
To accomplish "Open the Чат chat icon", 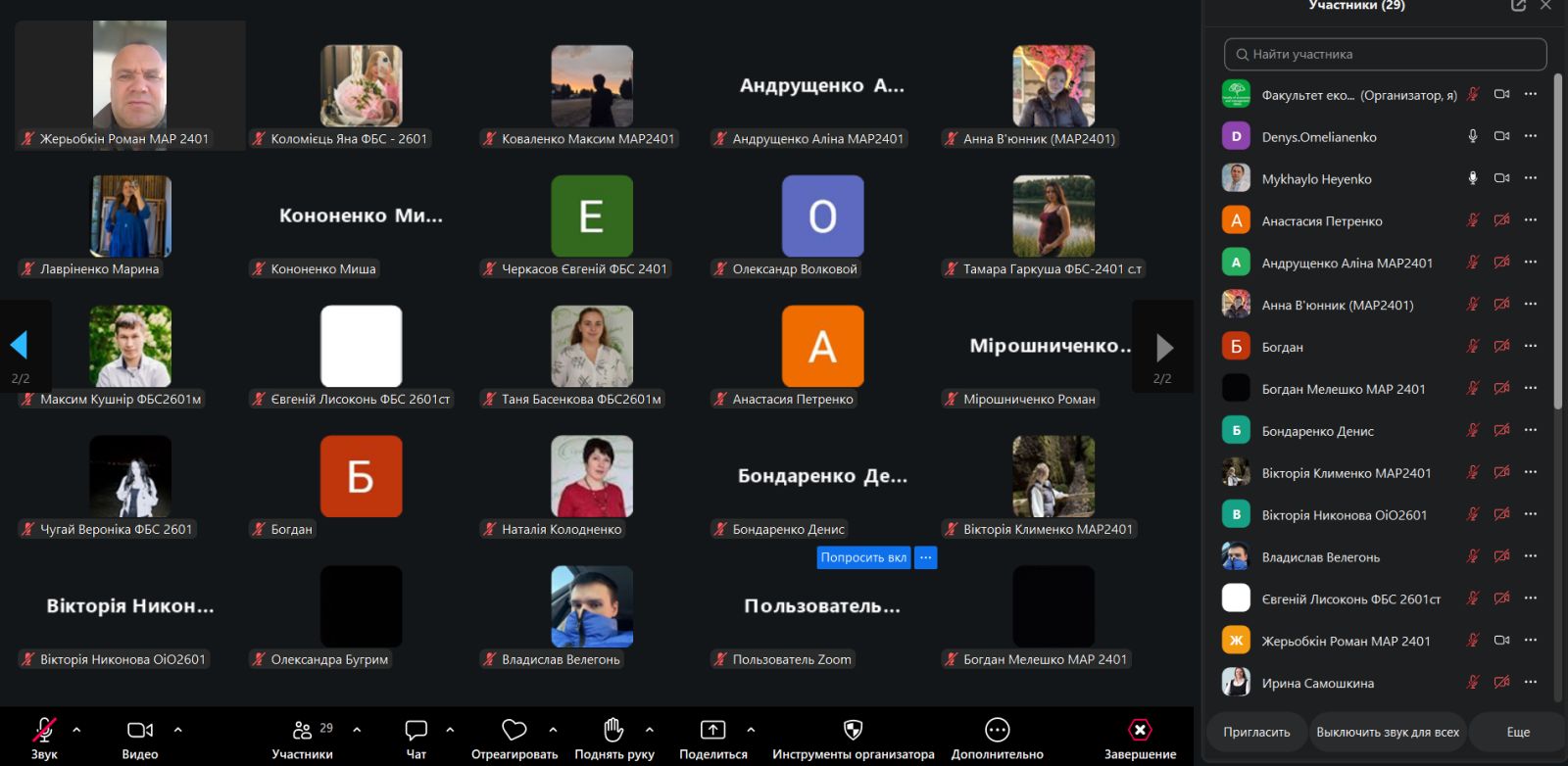I will tap(416, 730).
